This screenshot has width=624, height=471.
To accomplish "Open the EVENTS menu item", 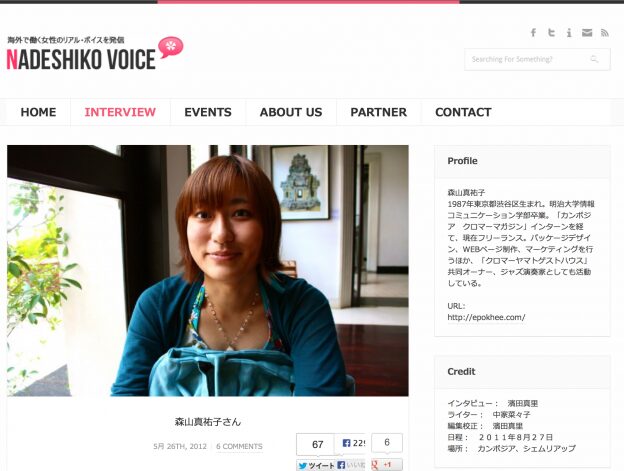I will click(208, 112).
